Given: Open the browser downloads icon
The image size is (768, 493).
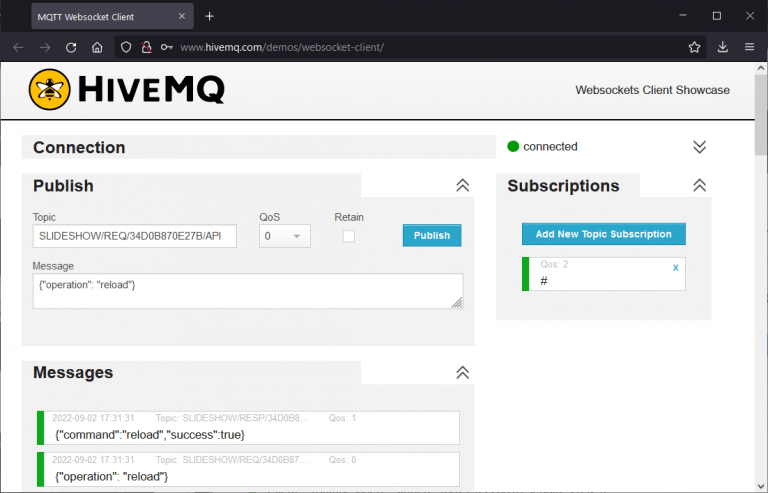Looking at the screenshot, I should [723, 47].
